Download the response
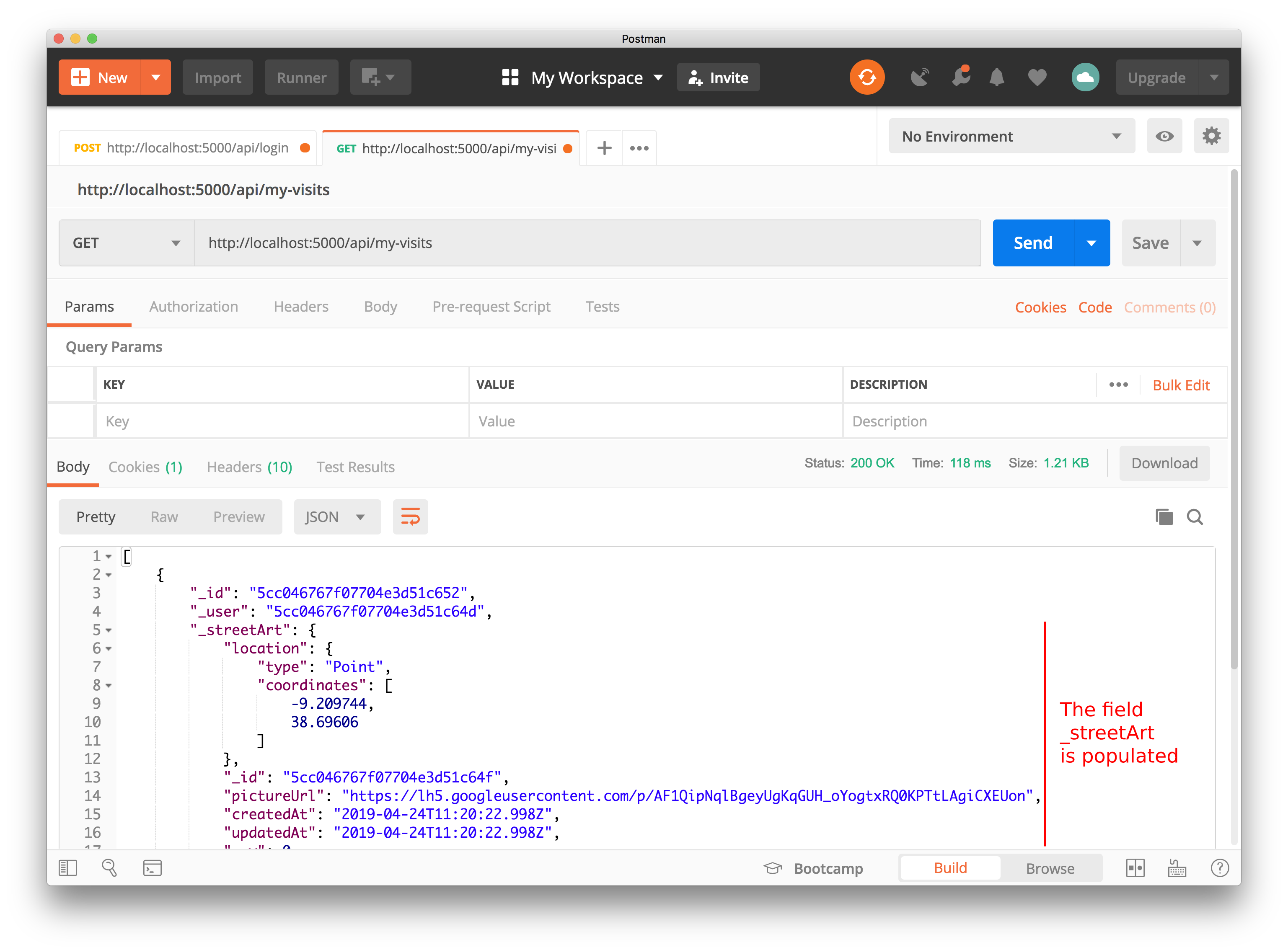The image size is (1288, 950). click(1164, 464)
